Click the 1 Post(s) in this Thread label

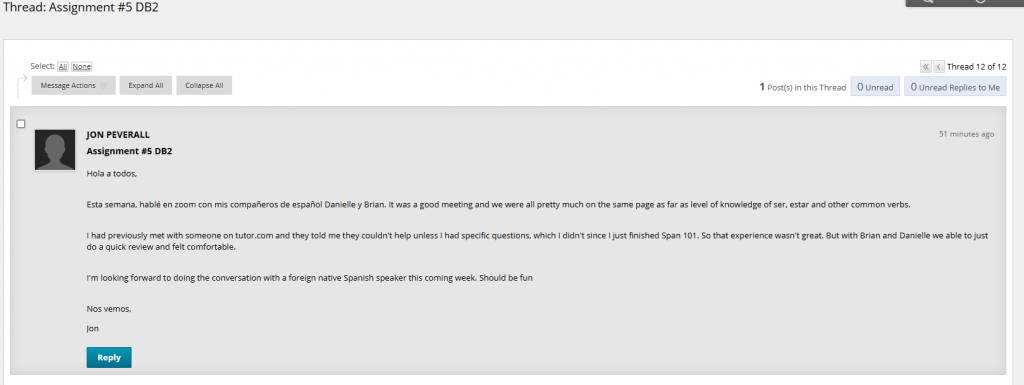pos(803,87)
